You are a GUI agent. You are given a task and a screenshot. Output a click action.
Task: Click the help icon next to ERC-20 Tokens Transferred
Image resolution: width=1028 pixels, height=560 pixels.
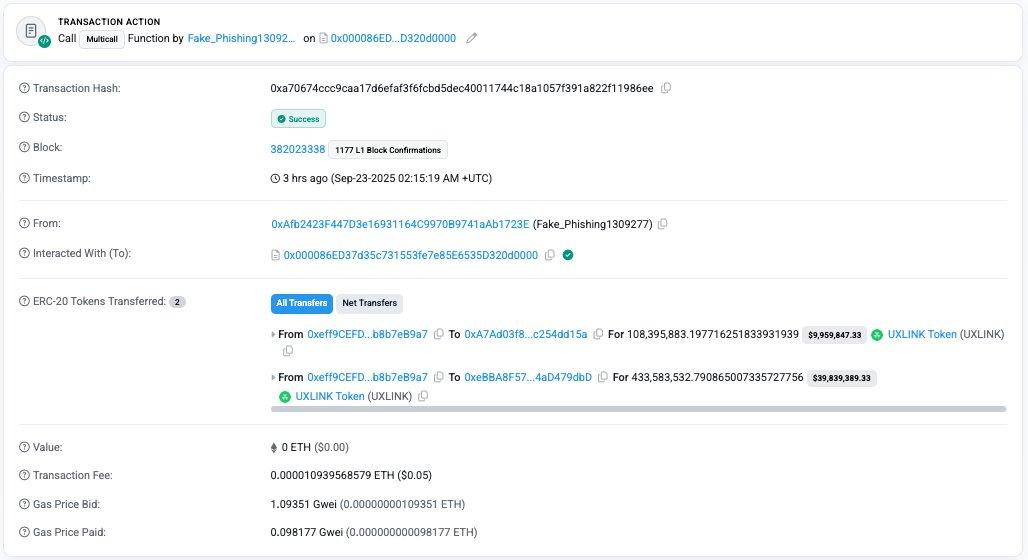(24, 302)
